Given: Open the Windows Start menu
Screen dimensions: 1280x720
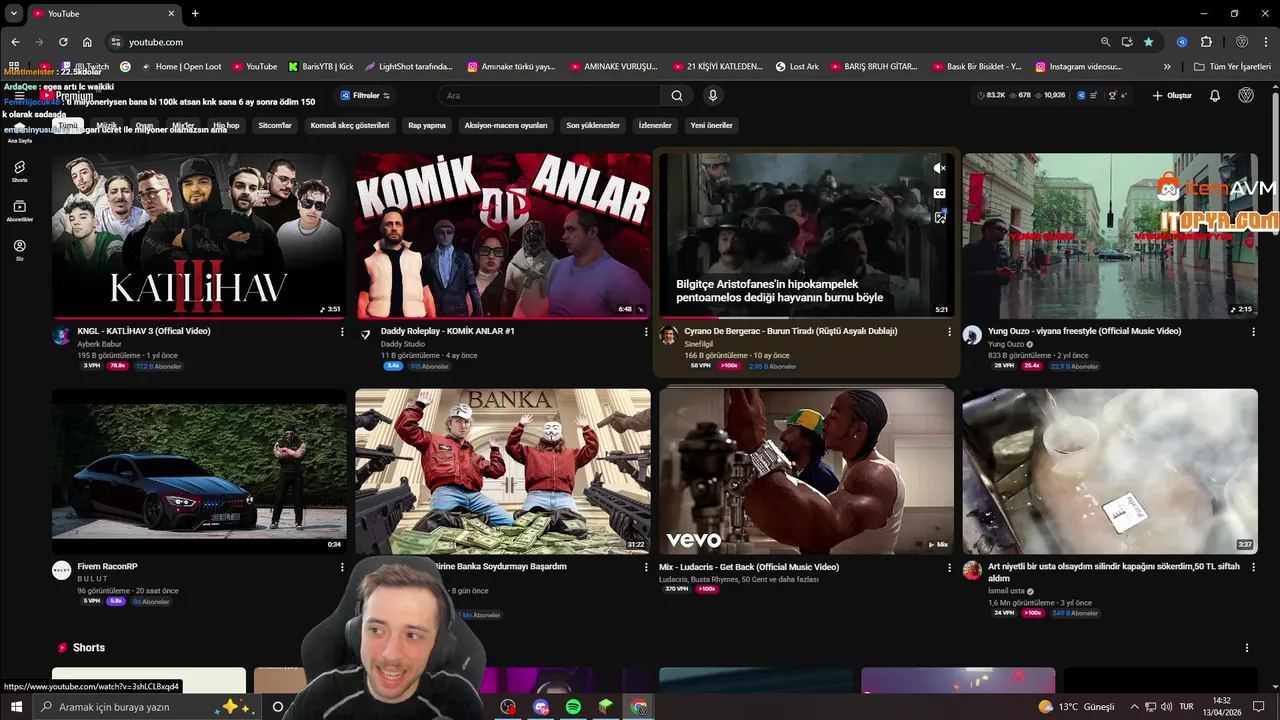Looking at the screenshot, I should pos(16,707).
